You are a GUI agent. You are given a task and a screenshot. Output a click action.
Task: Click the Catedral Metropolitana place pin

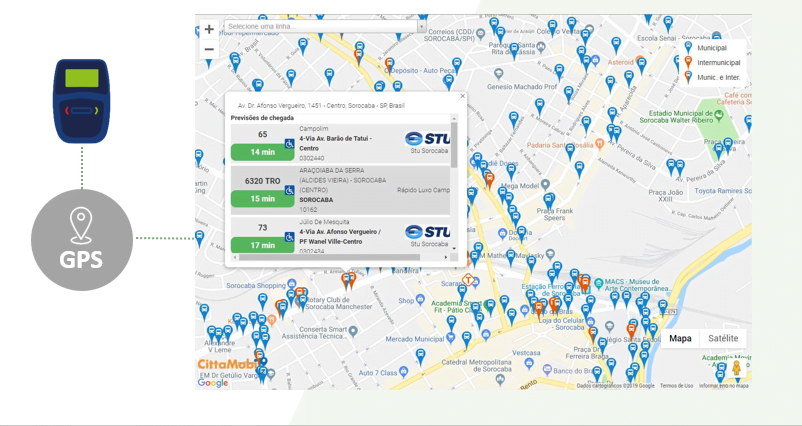pos(500,379)
